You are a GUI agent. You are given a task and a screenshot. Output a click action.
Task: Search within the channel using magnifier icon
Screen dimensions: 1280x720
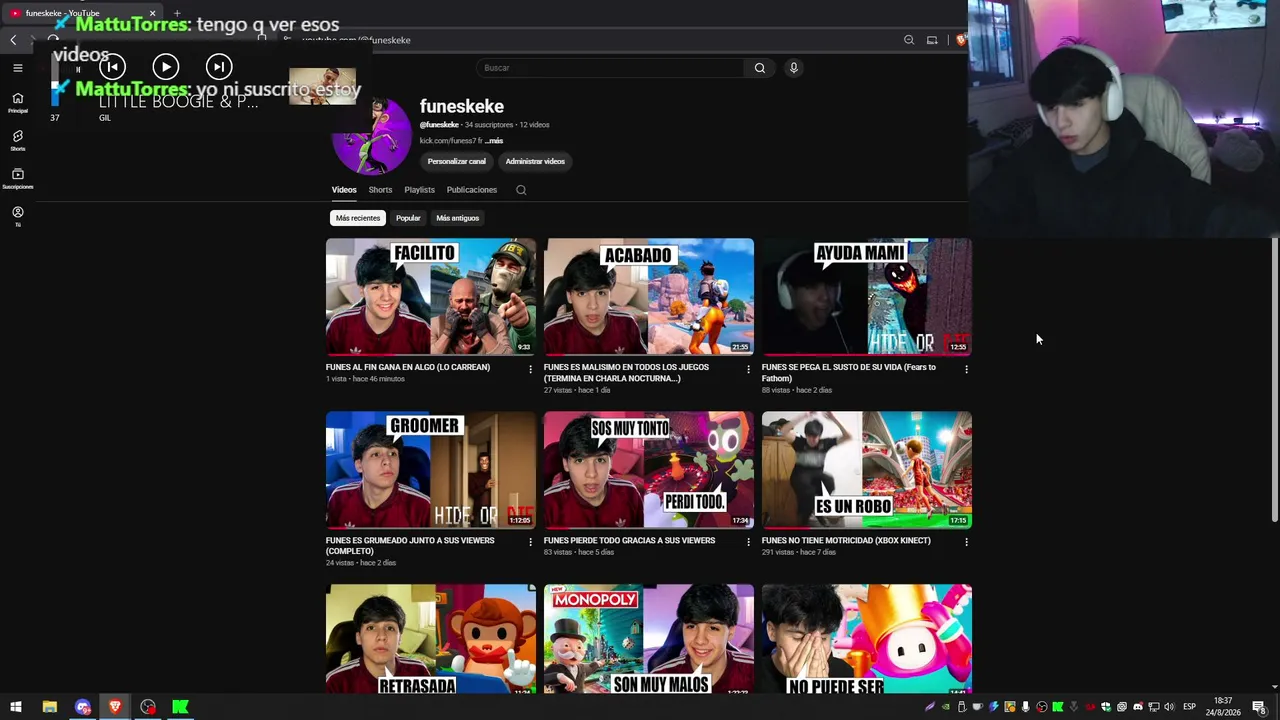pyautogui.click(x=521, y=190)
